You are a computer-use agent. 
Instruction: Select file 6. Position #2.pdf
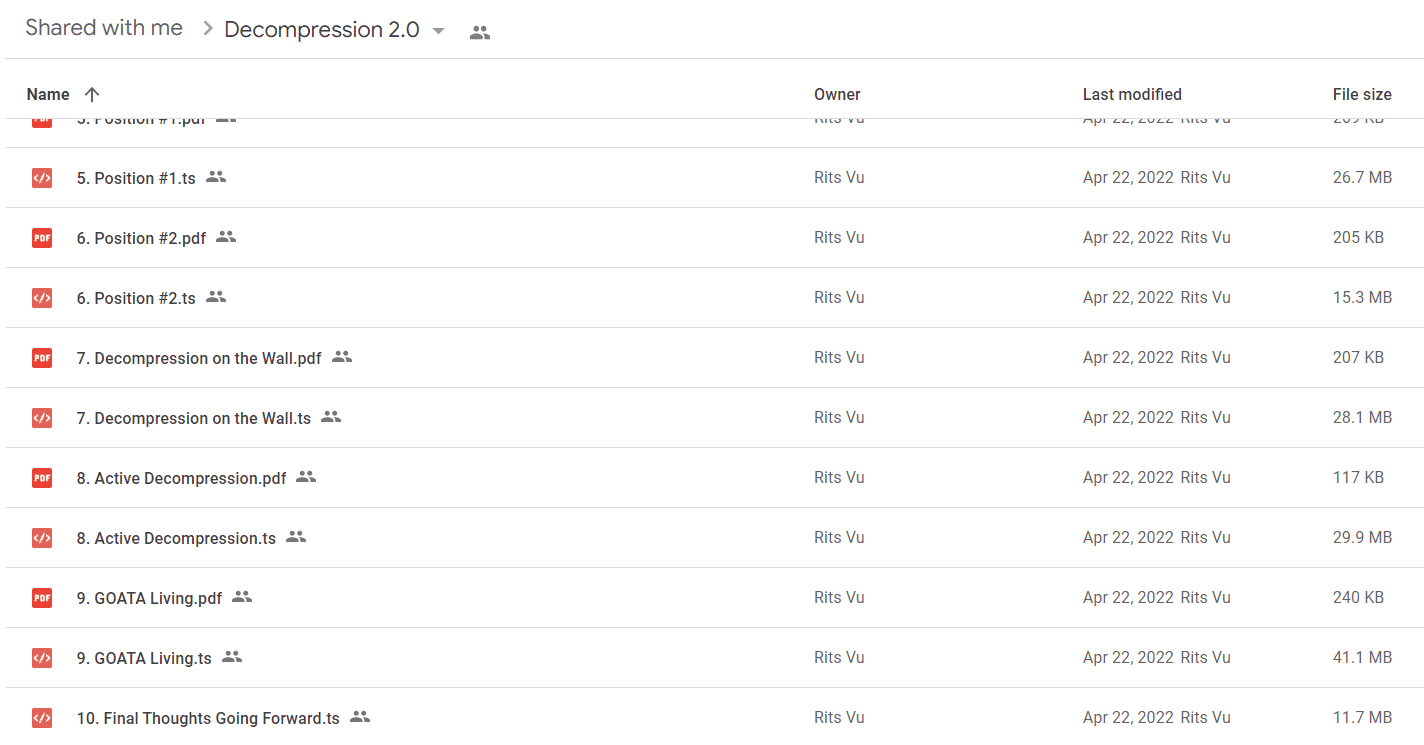click(x=141, y=238)
